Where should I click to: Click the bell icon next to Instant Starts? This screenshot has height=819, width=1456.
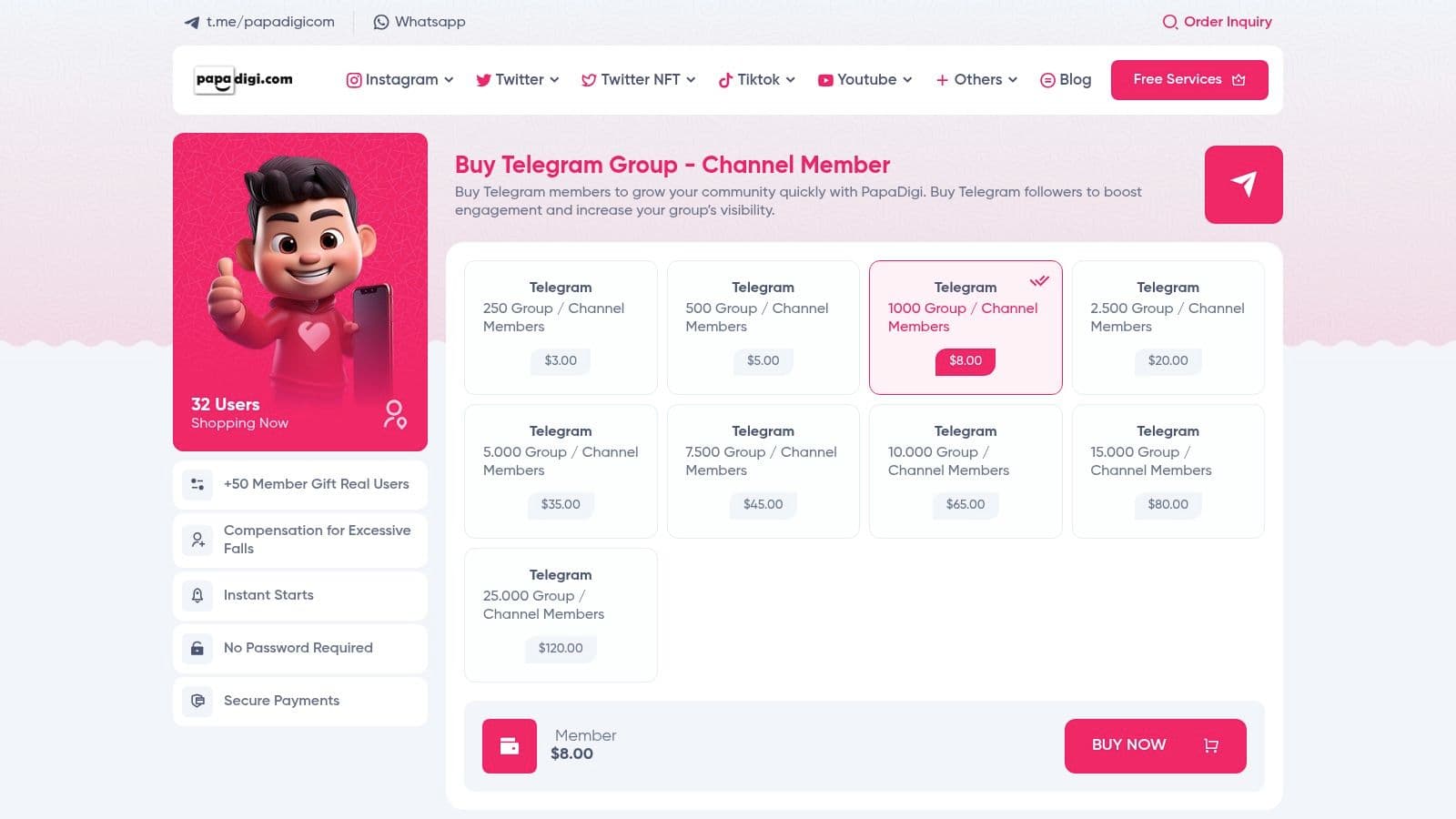coord(197,595)
